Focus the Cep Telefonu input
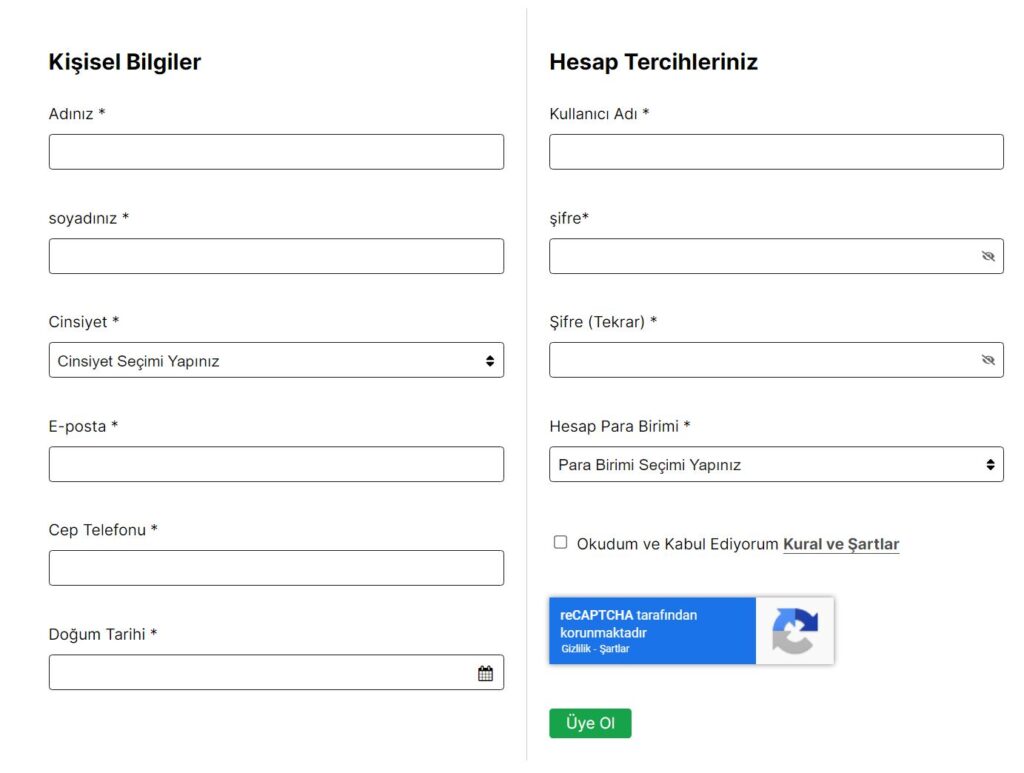1024x773 pixels. tap(276, 568)
